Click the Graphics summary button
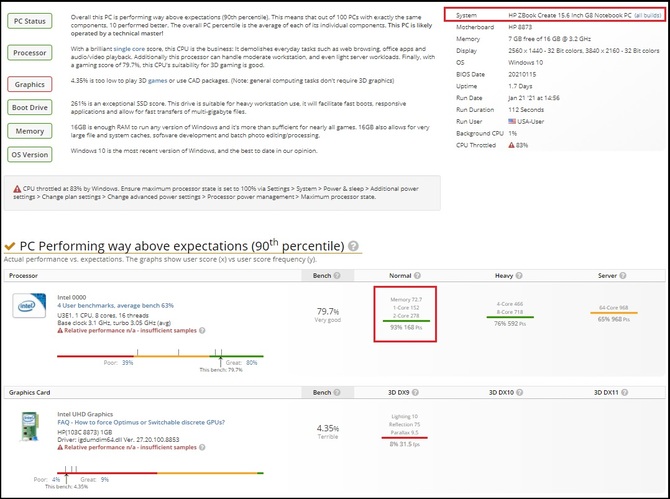 click(29, 84)
